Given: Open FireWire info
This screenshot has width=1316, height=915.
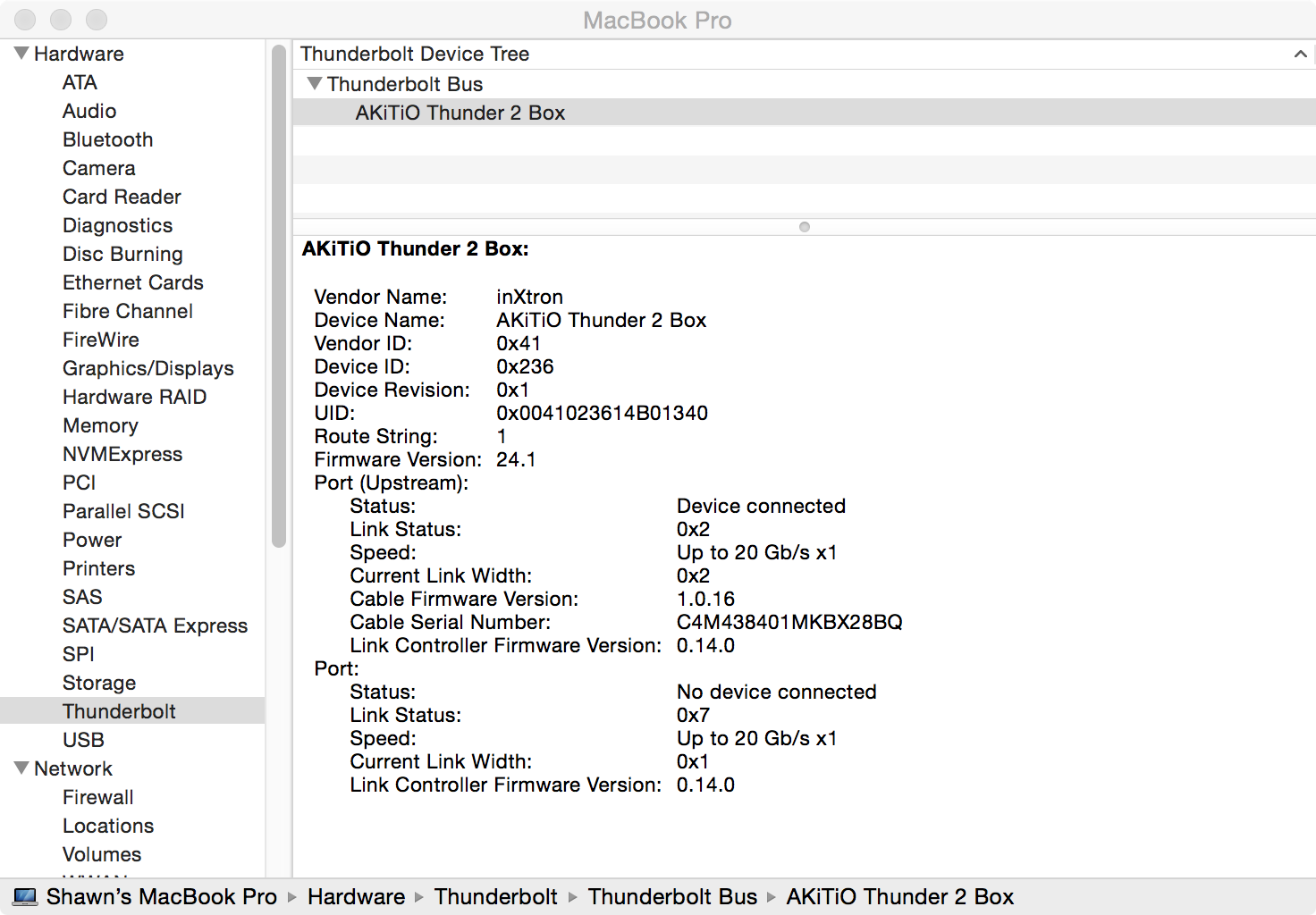Looking at the screenshot, I should [101, 340].
